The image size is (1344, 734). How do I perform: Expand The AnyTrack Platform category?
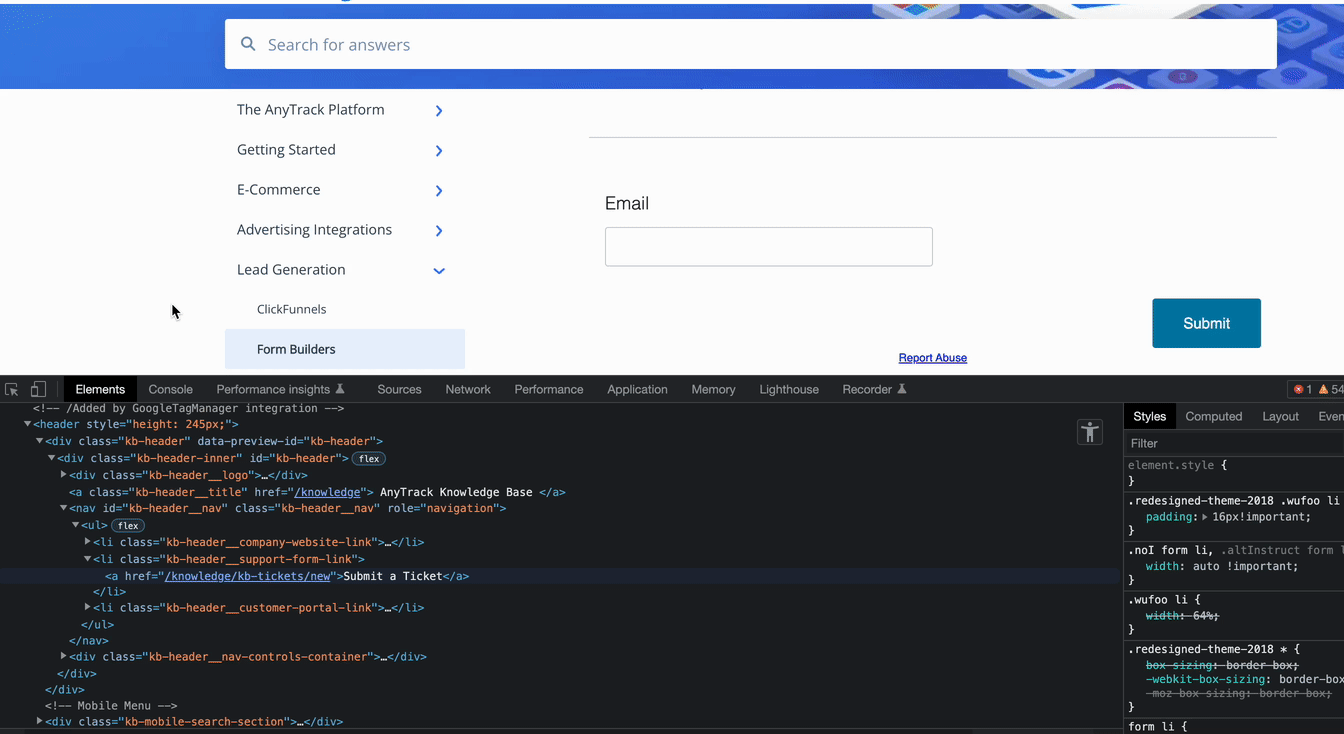(439, 111)
